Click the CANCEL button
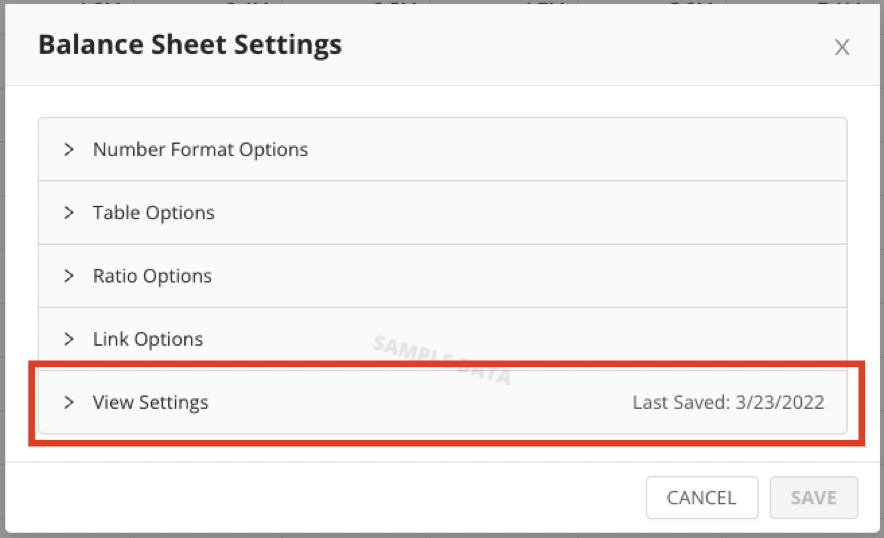Viewport: 884px width, 538px height. [702, 497]
